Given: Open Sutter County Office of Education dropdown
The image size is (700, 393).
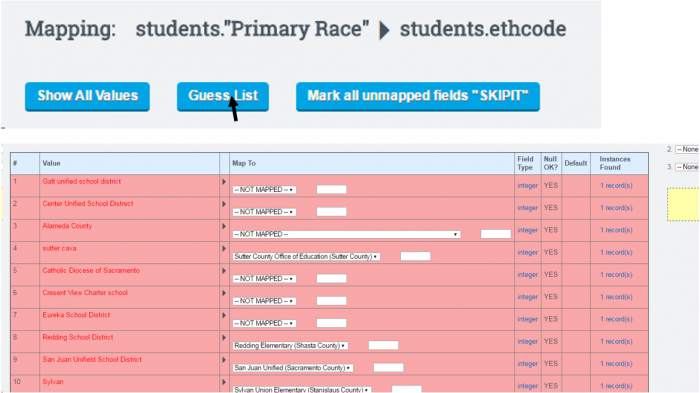Looking at the screenshot, I should click(306, 256).
